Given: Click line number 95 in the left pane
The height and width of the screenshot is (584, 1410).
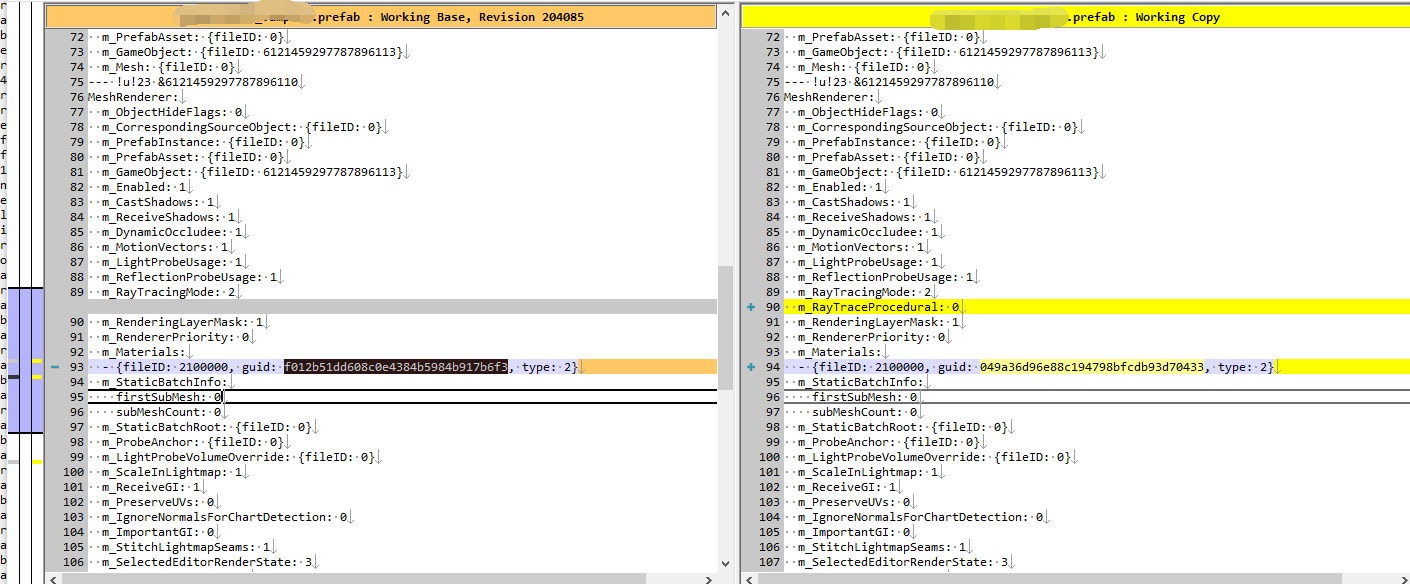Looking at the screenshot, I should point(76,396).
